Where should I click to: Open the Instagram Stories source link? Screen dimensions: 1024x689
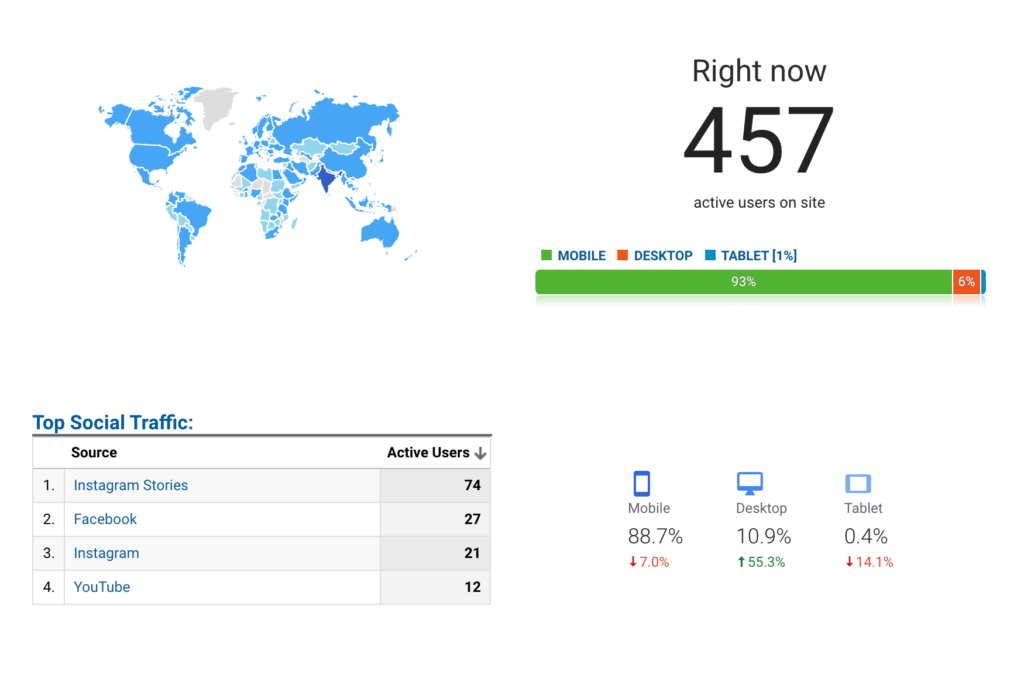(x=131, y=485)
